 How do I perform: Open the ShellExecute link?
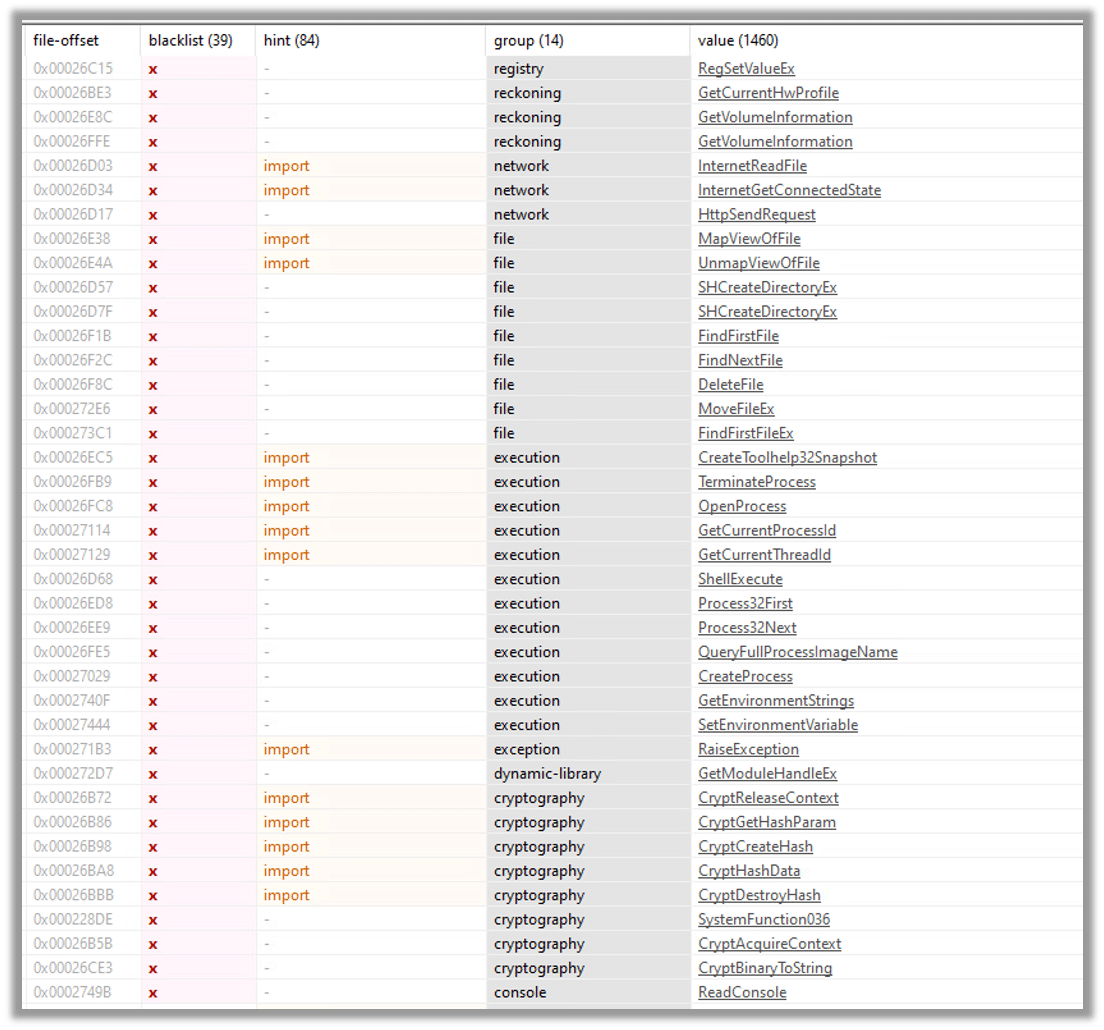(740, 579)
